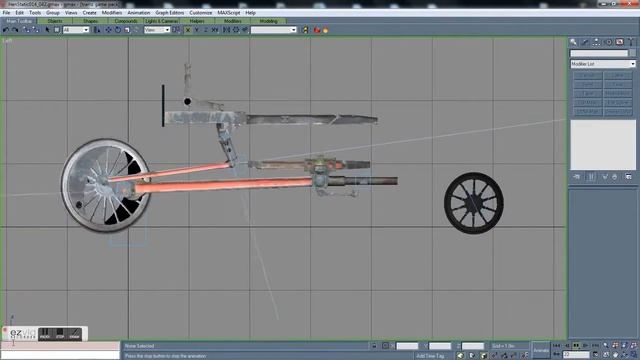Click the Undo arrow icon
Viewport: 640px width, 360px height.
point(6,30)
